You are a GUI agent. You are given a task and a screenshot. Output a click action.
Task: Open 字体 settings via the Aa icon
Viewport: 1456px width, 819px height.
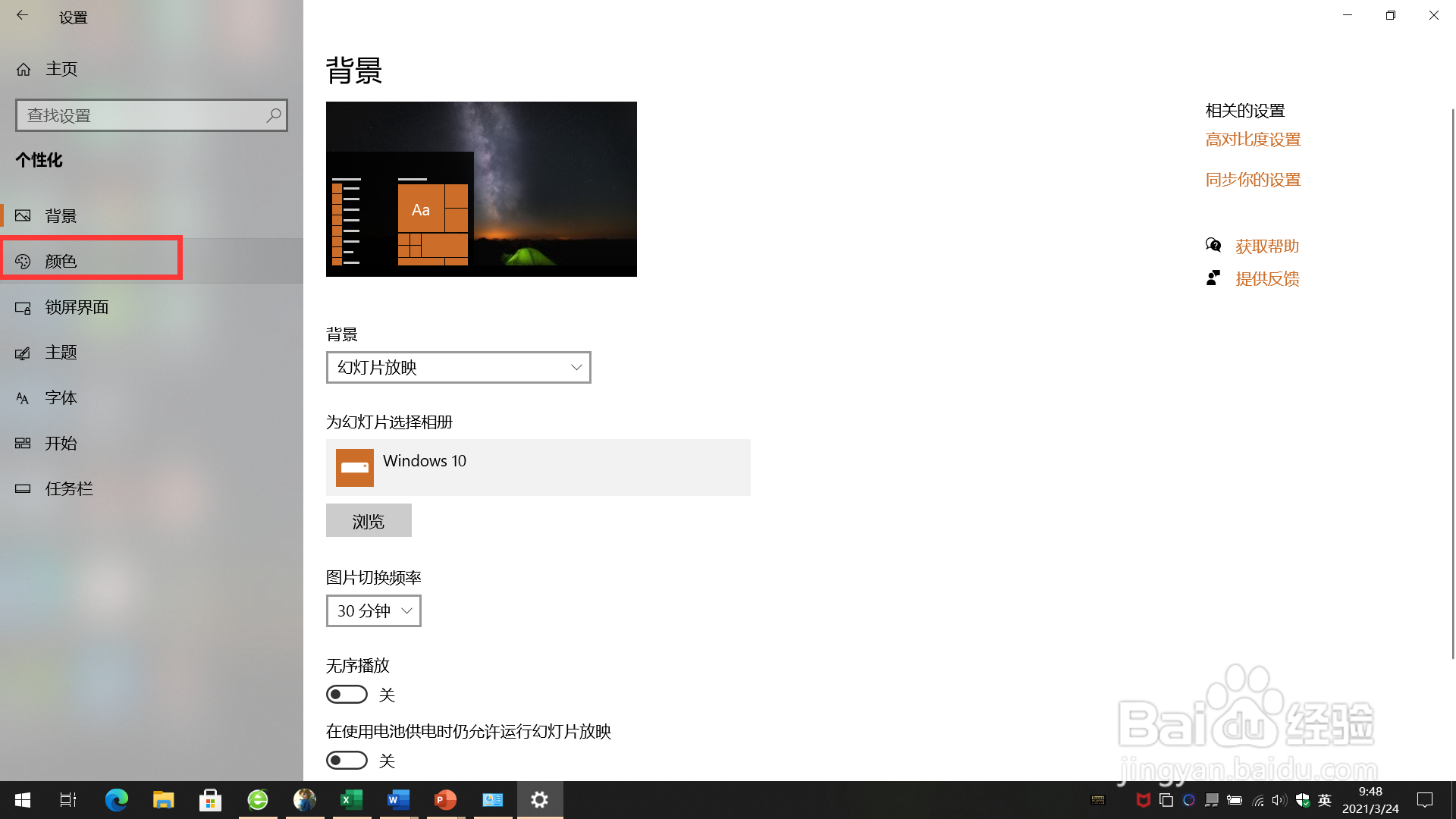click(x=23, y=397)
